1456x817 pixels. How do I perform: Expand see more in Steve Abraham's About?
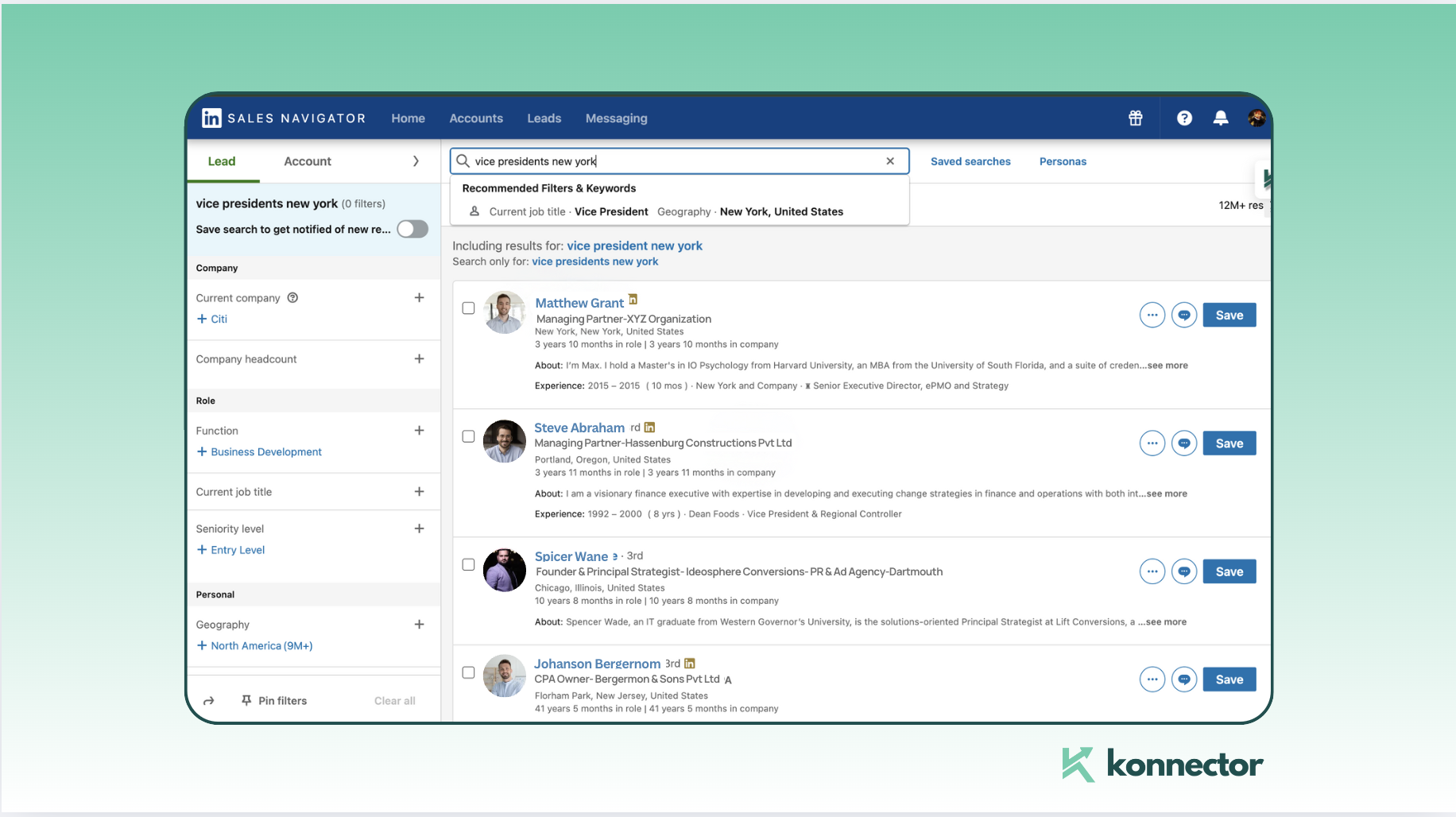[1167, 494]
